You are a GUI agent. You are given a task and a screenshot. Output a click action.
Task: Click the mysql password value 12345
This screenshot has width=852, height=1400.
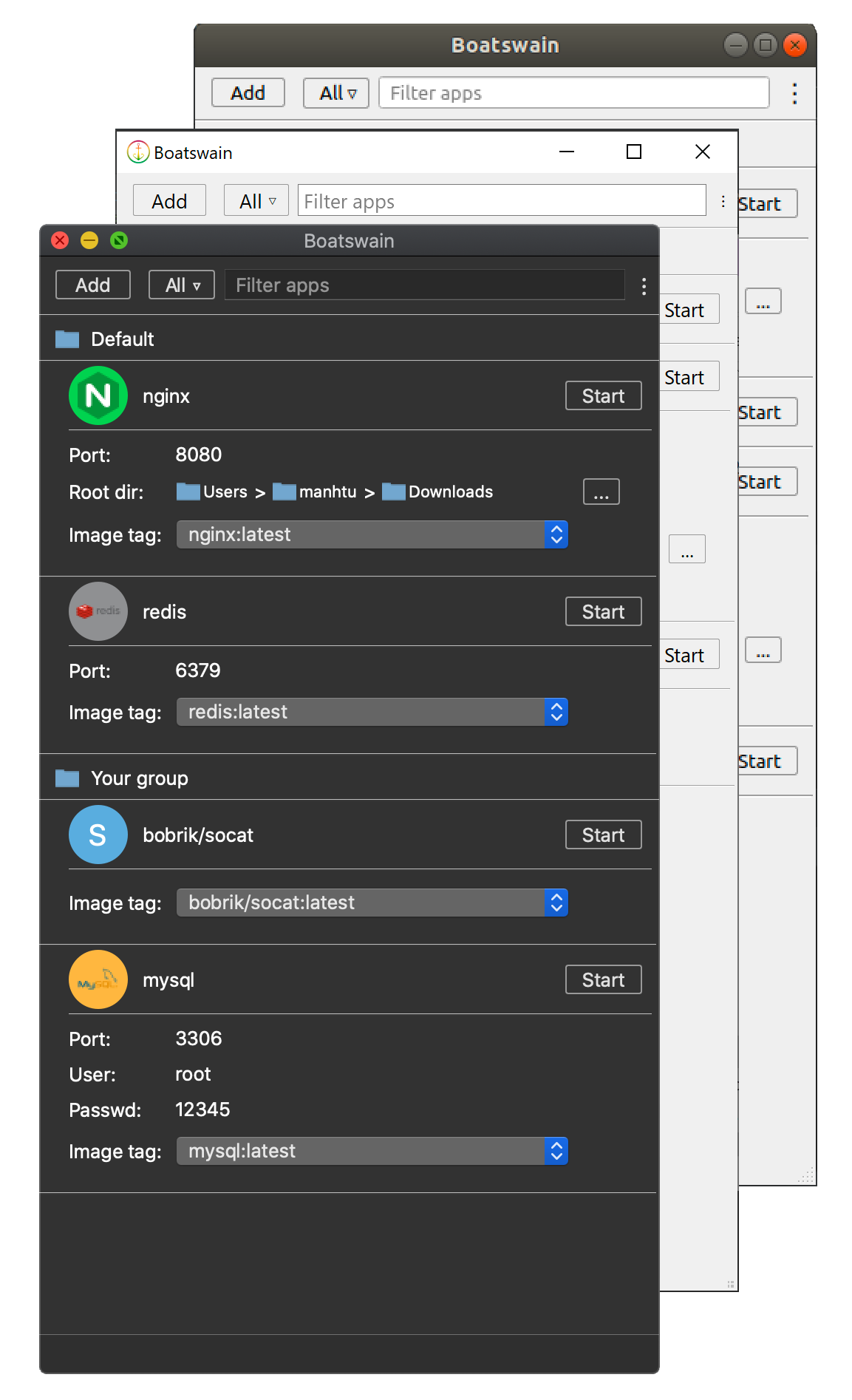[x=202, y=1110]
